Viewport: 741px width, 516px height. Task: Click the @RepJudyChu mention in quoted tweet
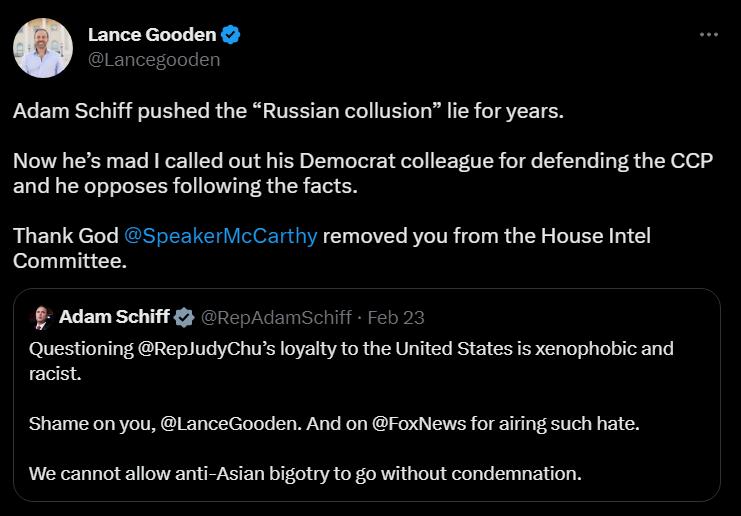(207, 349)
